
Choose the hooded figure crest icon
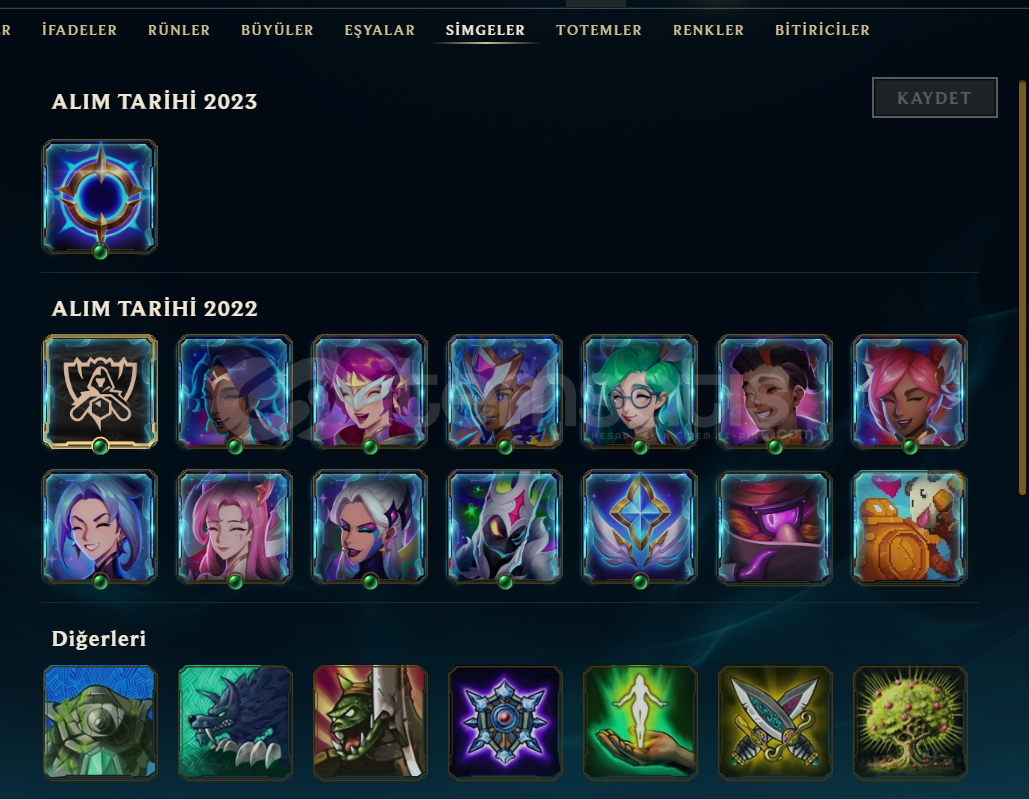(x=100, y=392)
